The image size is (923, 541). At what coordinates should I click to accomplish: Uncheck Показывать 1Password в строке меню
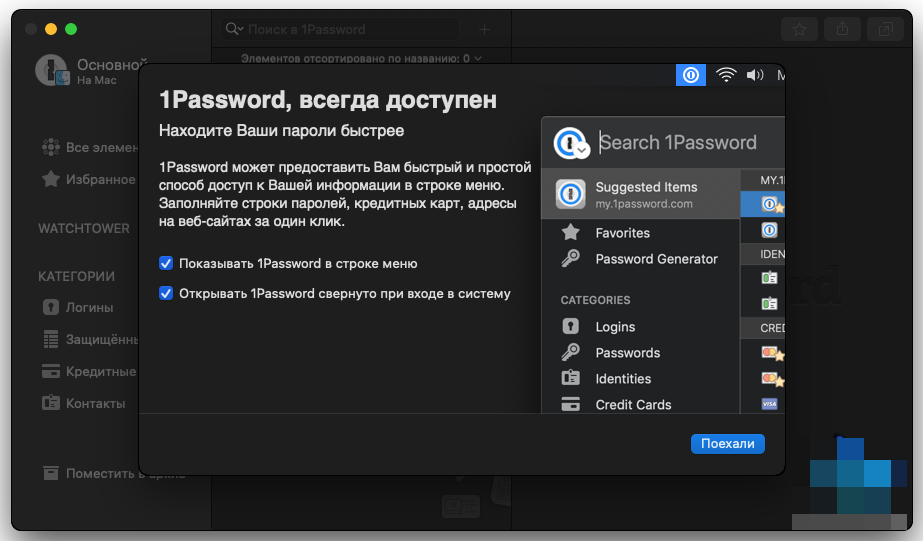click(x=166, y=263)
